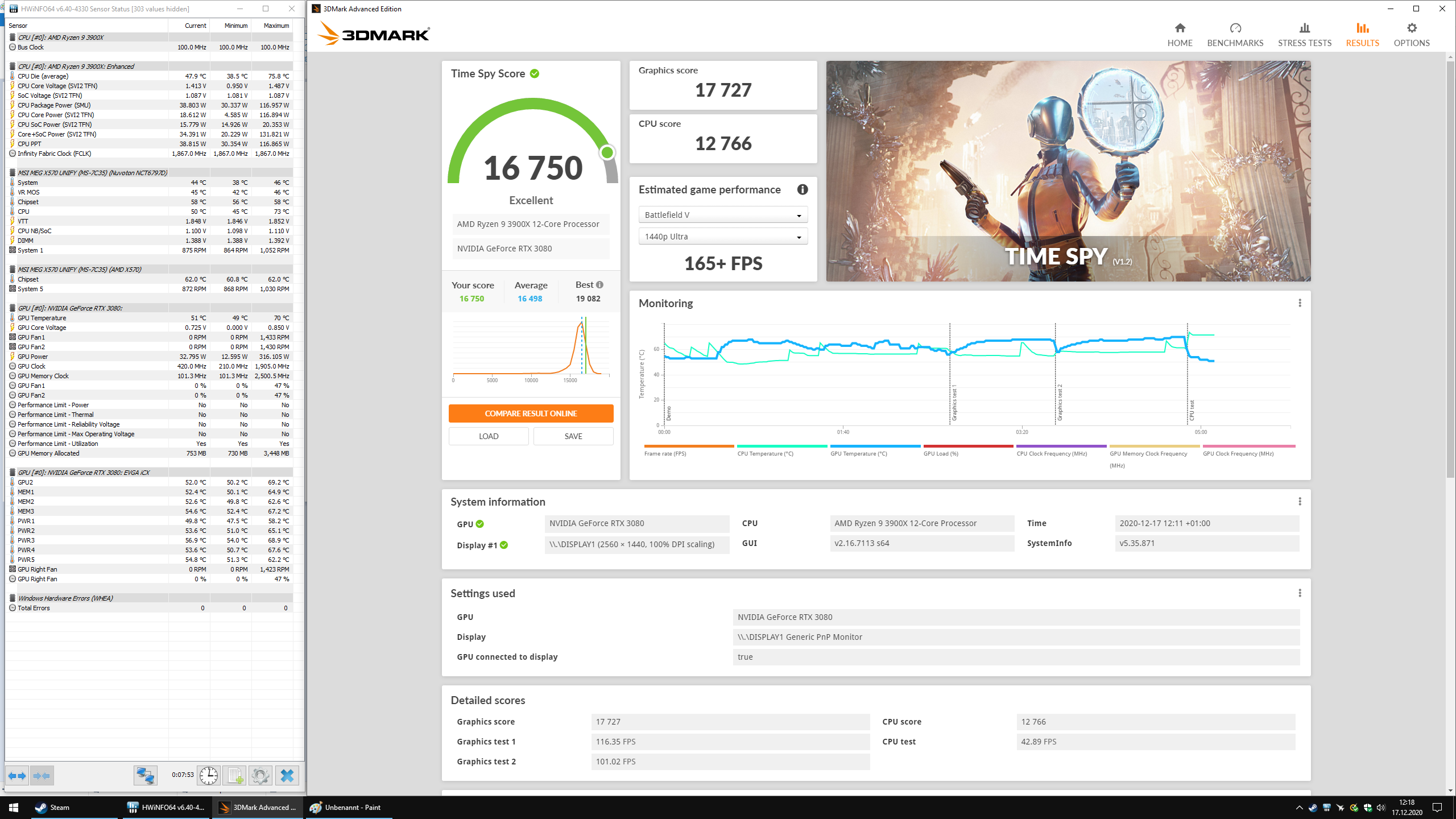The image size is (1456, 819).
Task: Open the 1440p Ultra resolution dropdown
Action: pyautogui.click(x=723, y=237)
